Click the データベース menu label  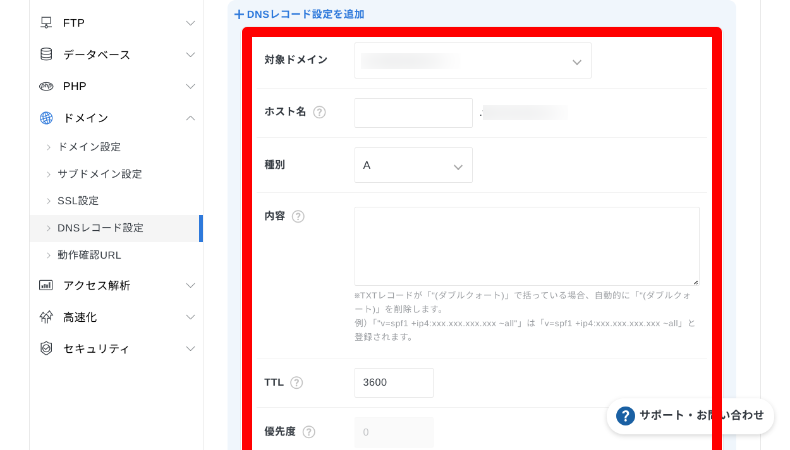coord(97,55)
